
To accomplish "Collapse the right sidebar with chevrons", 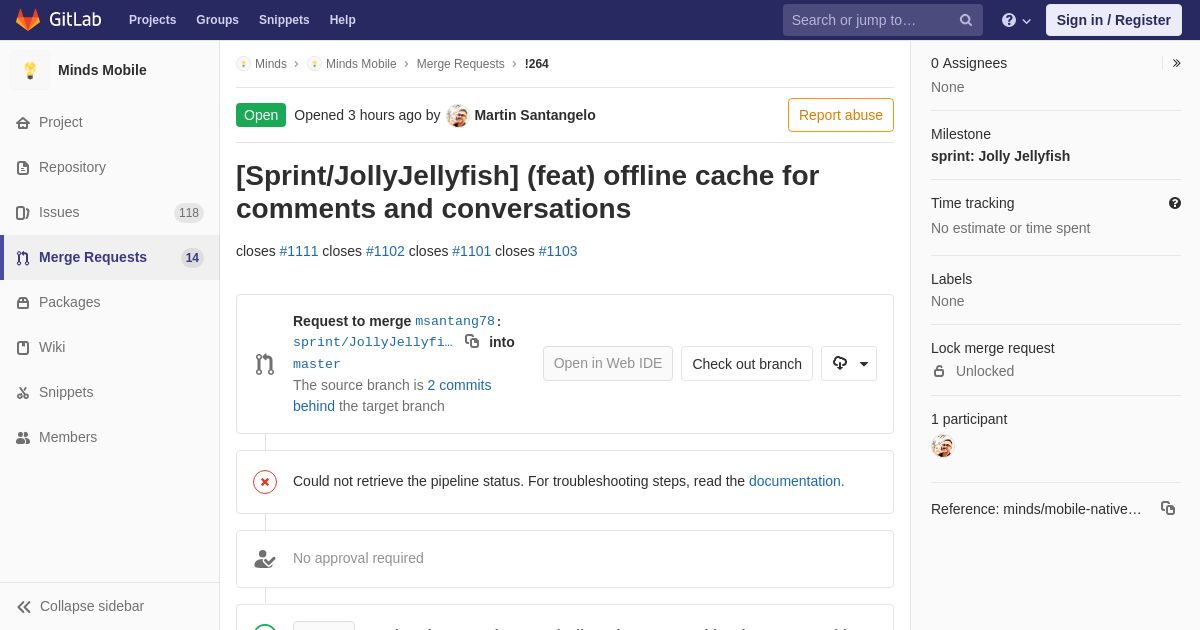I will point(1176,63).
